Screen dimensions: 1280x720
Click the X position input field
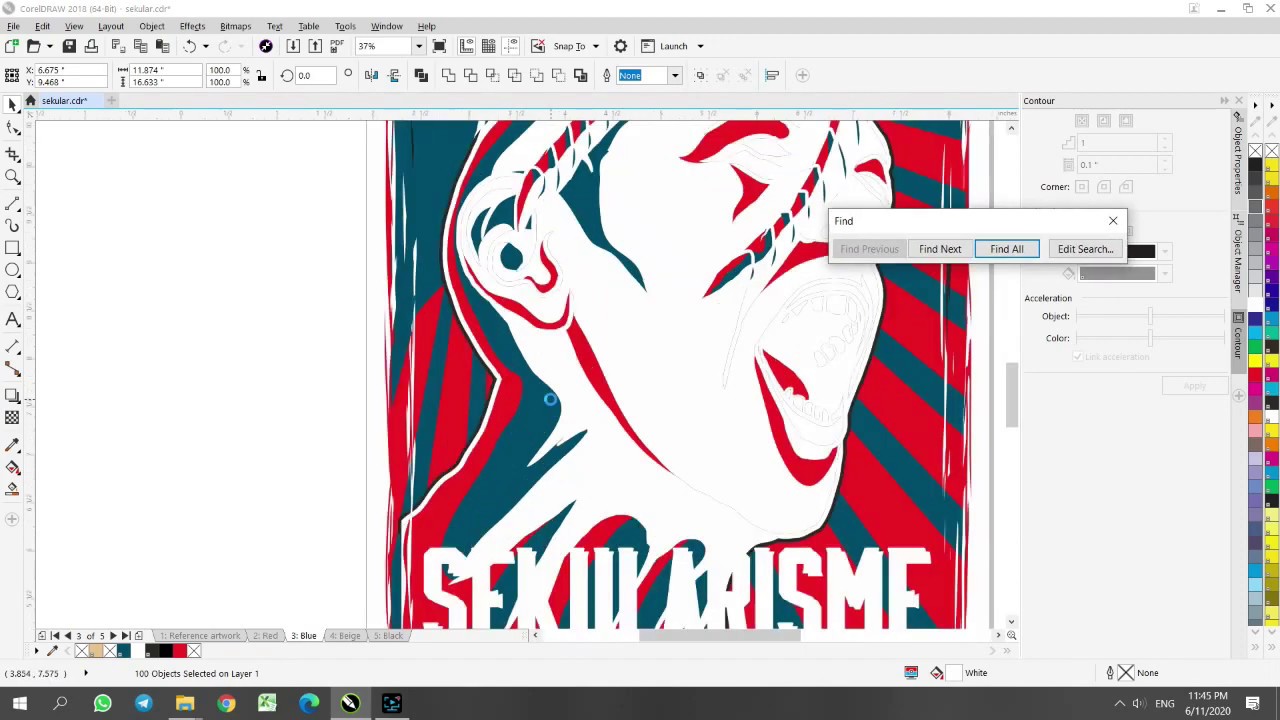tap(70, 70)
